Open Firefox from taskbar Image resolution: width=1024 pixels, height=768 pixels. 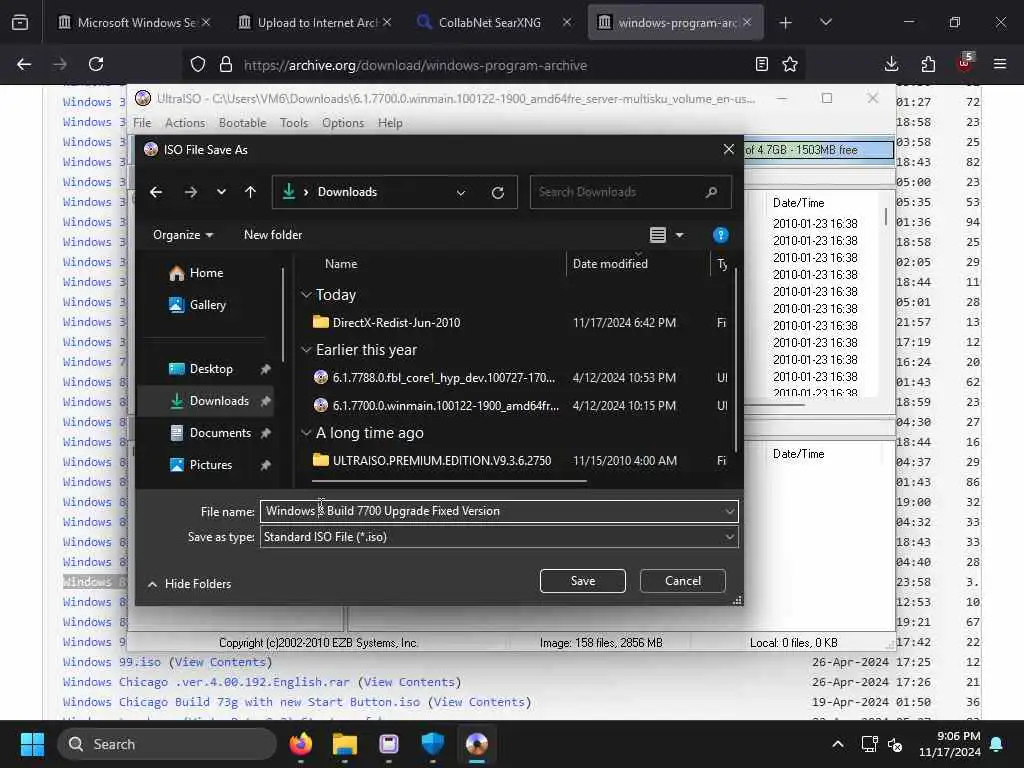[300, 744]
